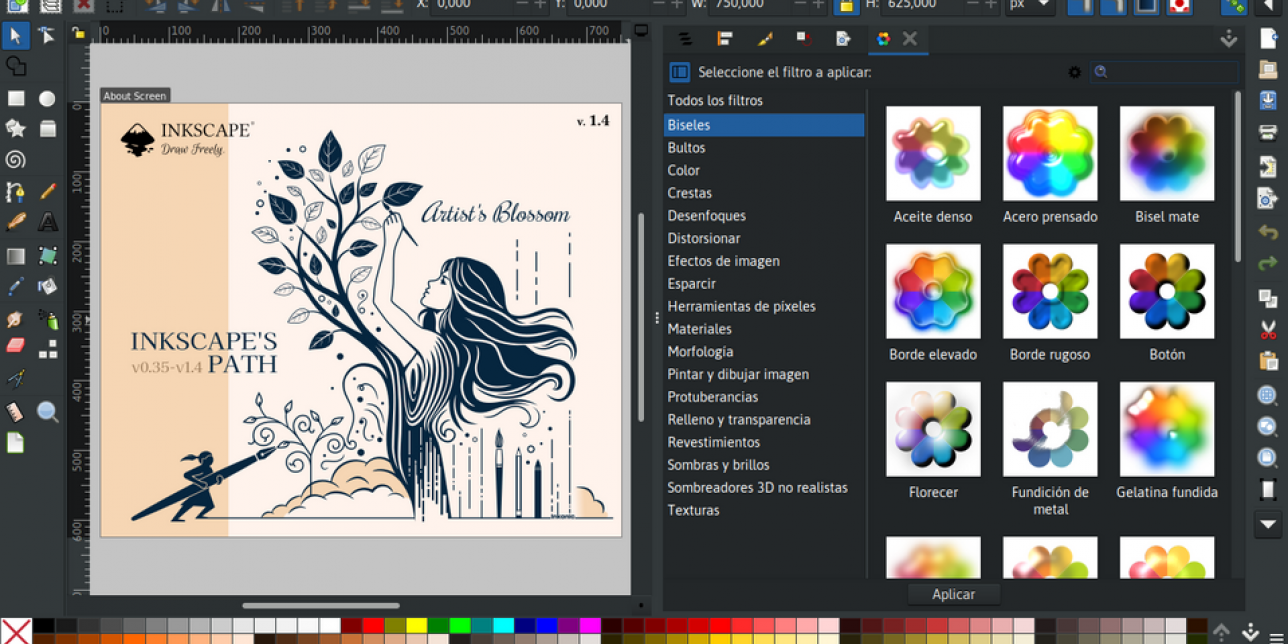Select the Rectangle tool

coord(16,98)
